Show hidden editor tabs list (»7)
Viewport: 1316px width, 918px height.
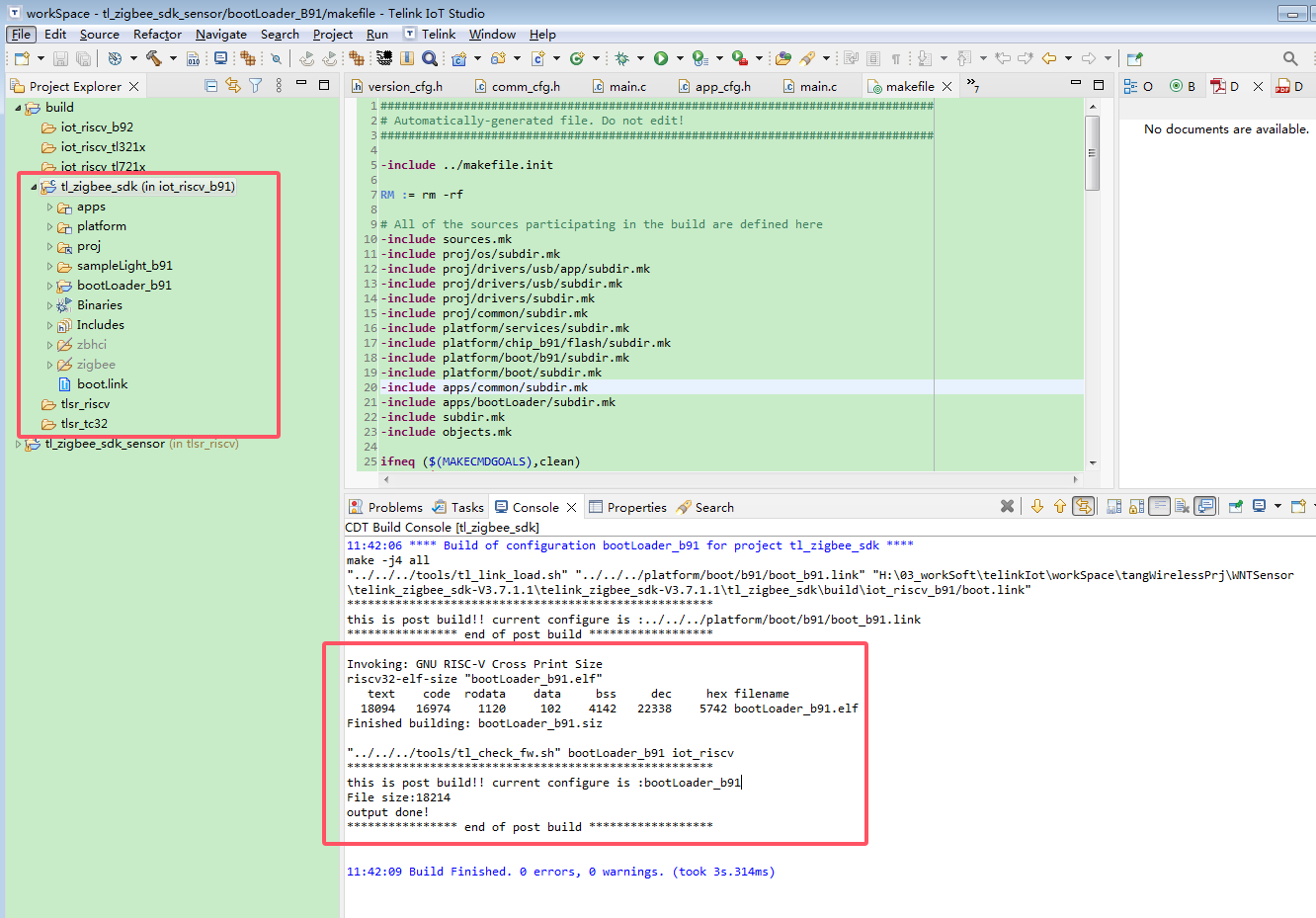point(972,86)
